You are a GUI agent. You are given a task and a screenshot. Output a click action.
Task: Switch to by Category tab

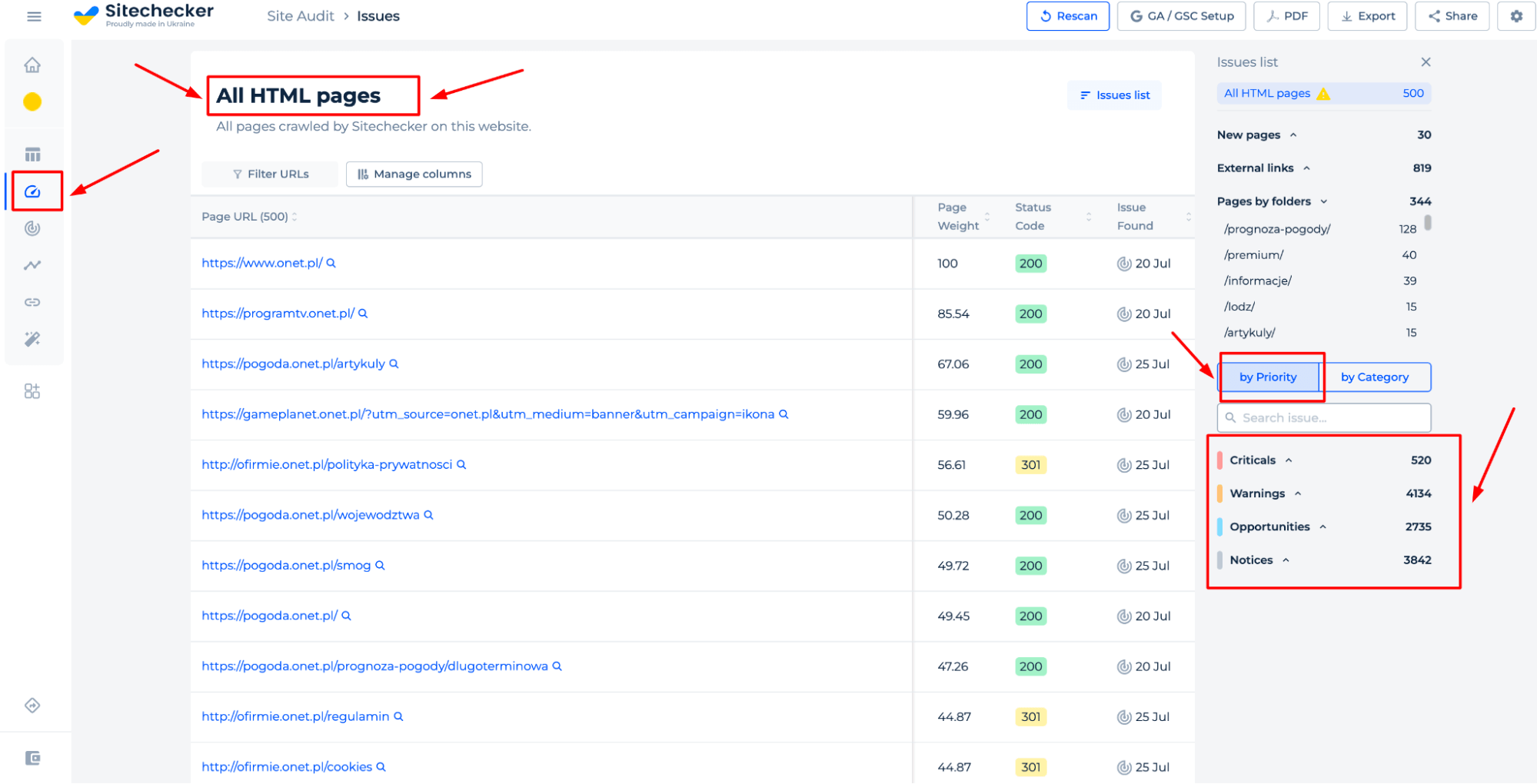click(1375, 377)
